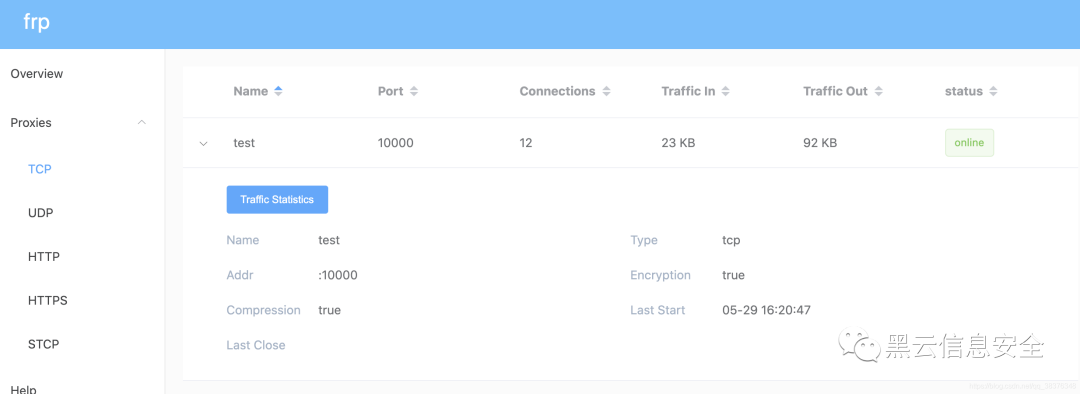Sort by Port using arrow icon
This screenshot has width=1080, height=394.
pyautogui.click(x=414, y=91)
